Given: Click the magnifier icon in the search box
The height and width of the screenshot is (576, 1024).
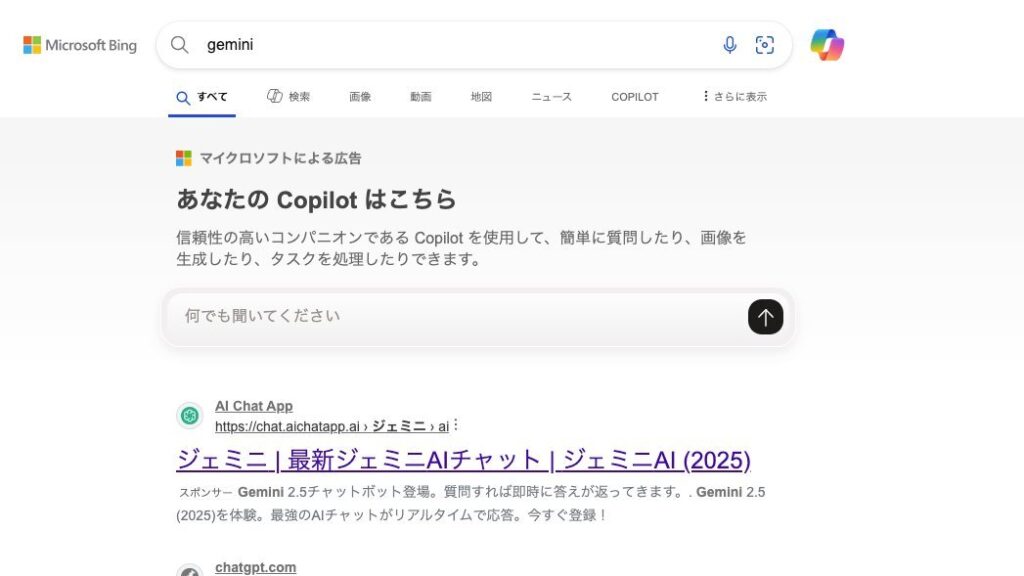Looking at the screenshot, I should (x=180, y=45).
